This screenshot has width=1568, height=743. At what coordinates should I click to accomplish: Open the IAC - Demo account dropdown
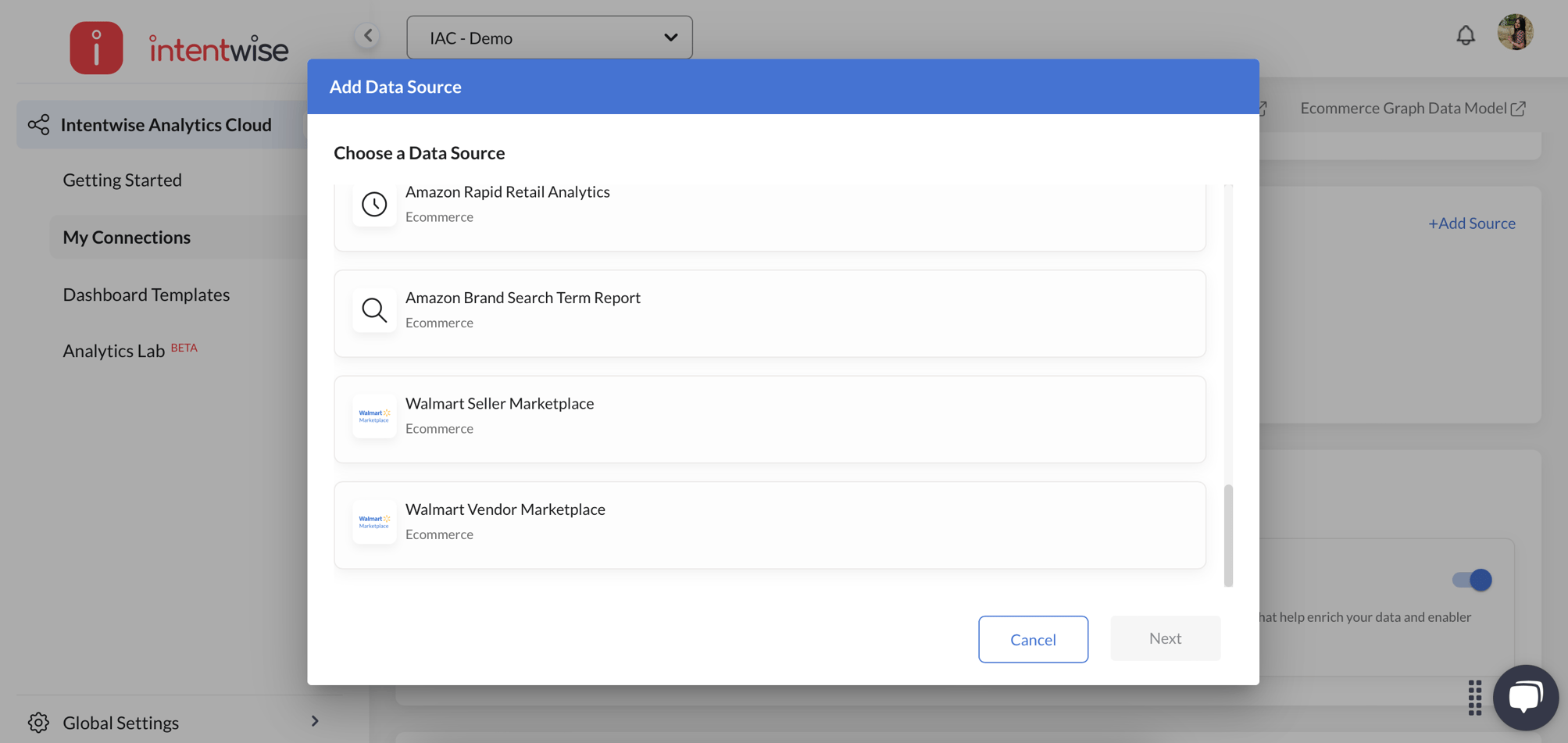[549, 38]
